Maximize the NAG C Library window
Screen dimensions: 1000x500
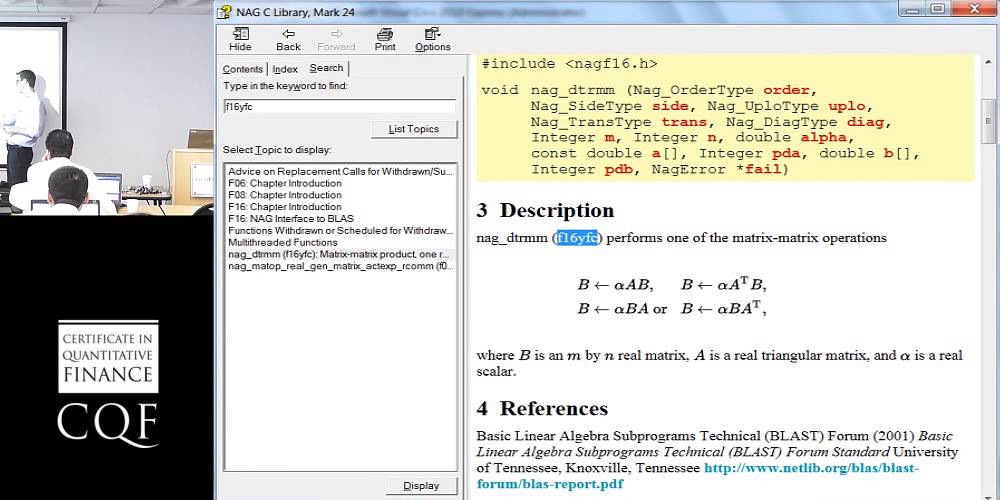(x=938, y=9)
